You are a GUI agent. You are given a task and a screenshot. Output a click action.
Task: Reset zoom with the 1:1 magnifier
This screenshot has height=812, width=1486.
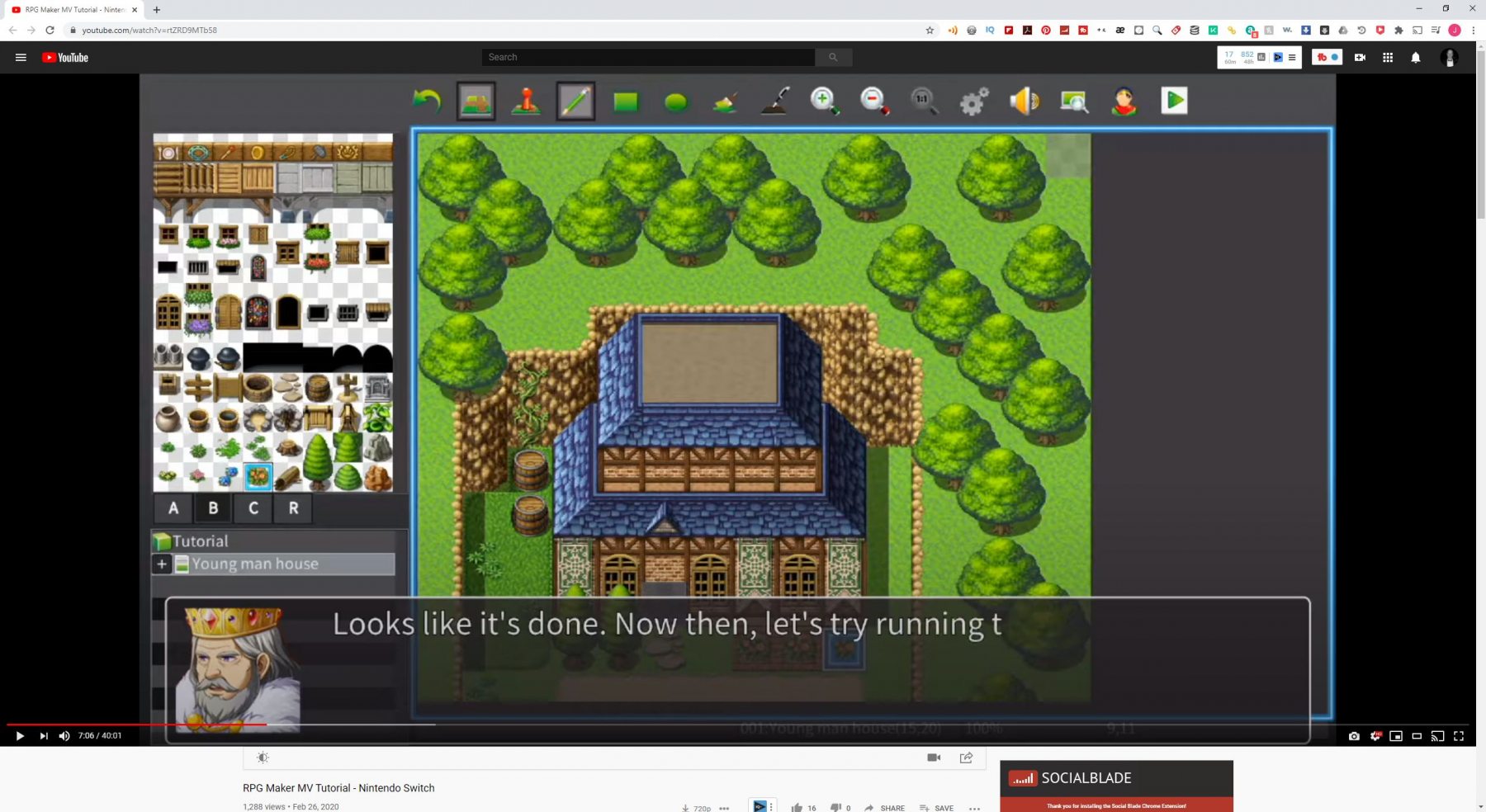click(x=924, y=101)
